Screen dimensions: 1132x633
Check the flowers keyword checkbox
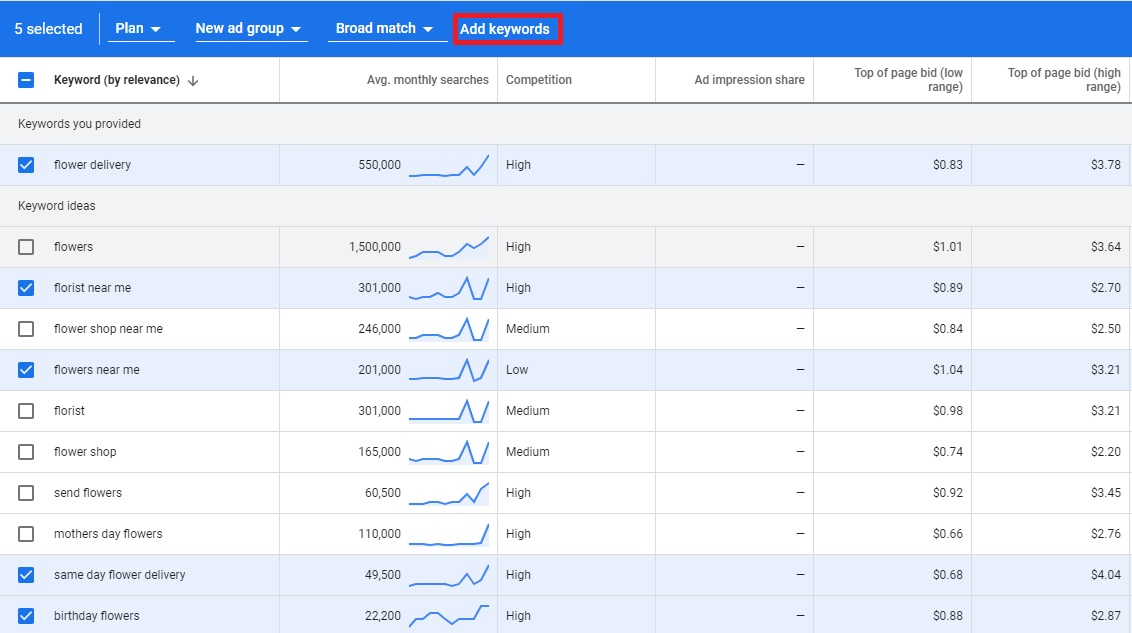point(26,246)
